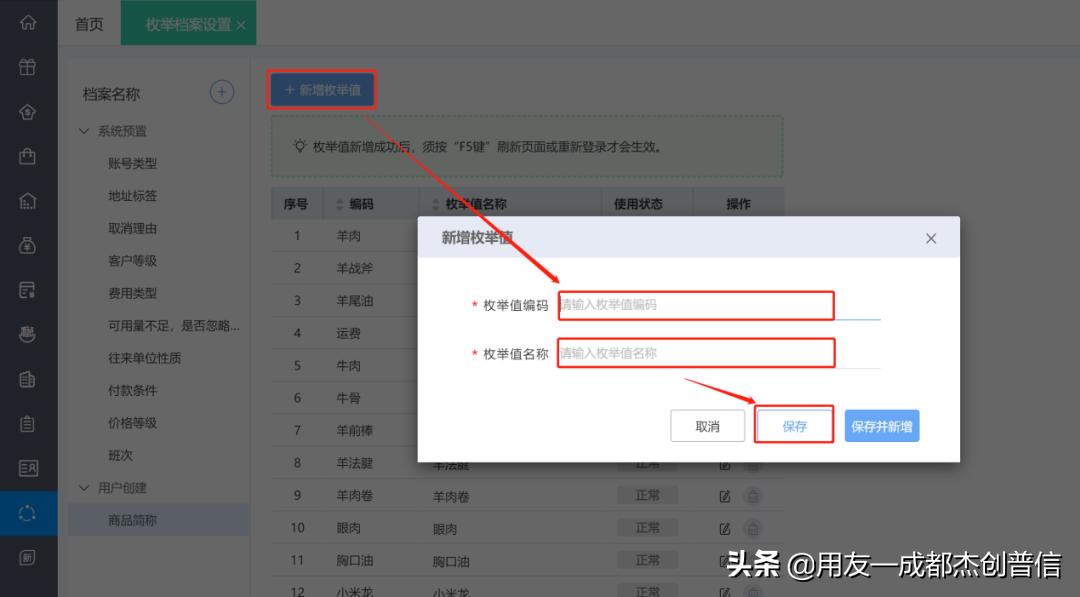Click the highlighted sync icon in the sidebar
The image size is (1080, 597).
[28, 511]
